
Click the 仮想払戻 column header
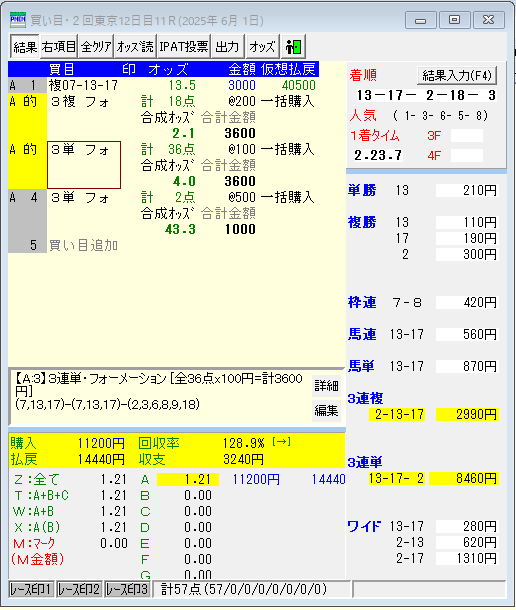[288, 69]
